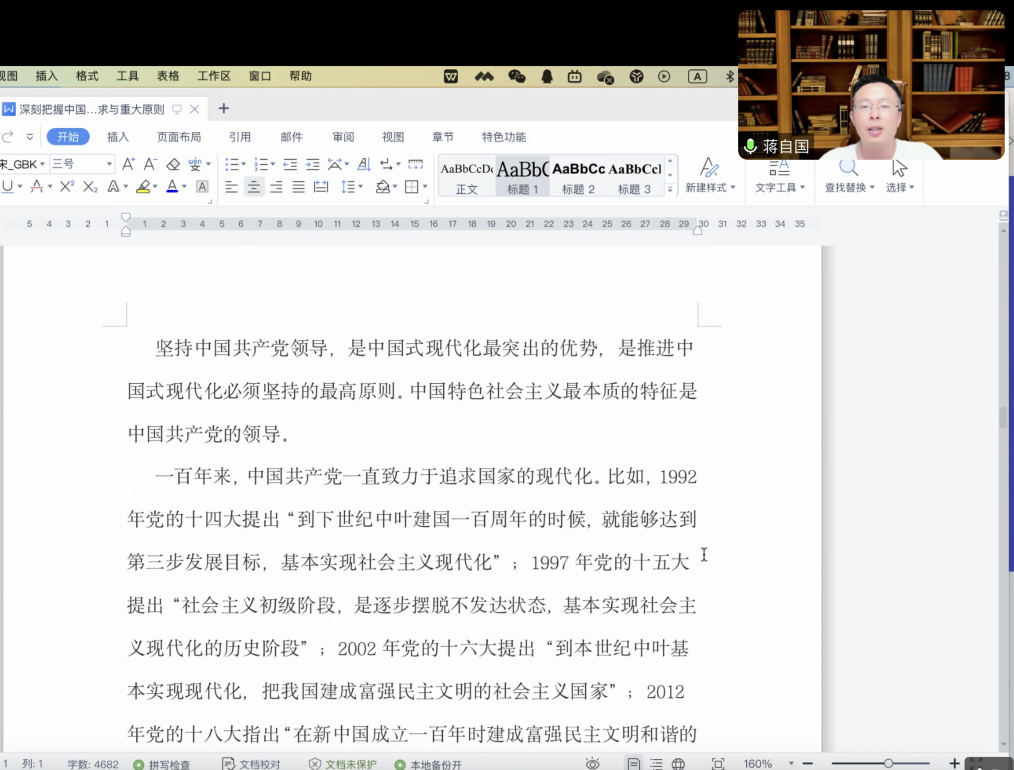The height and width of the screenshot is (770, 1014).
Task: Click the justify alignment icon
Action: pyautogui.click(x=298, y=187)
